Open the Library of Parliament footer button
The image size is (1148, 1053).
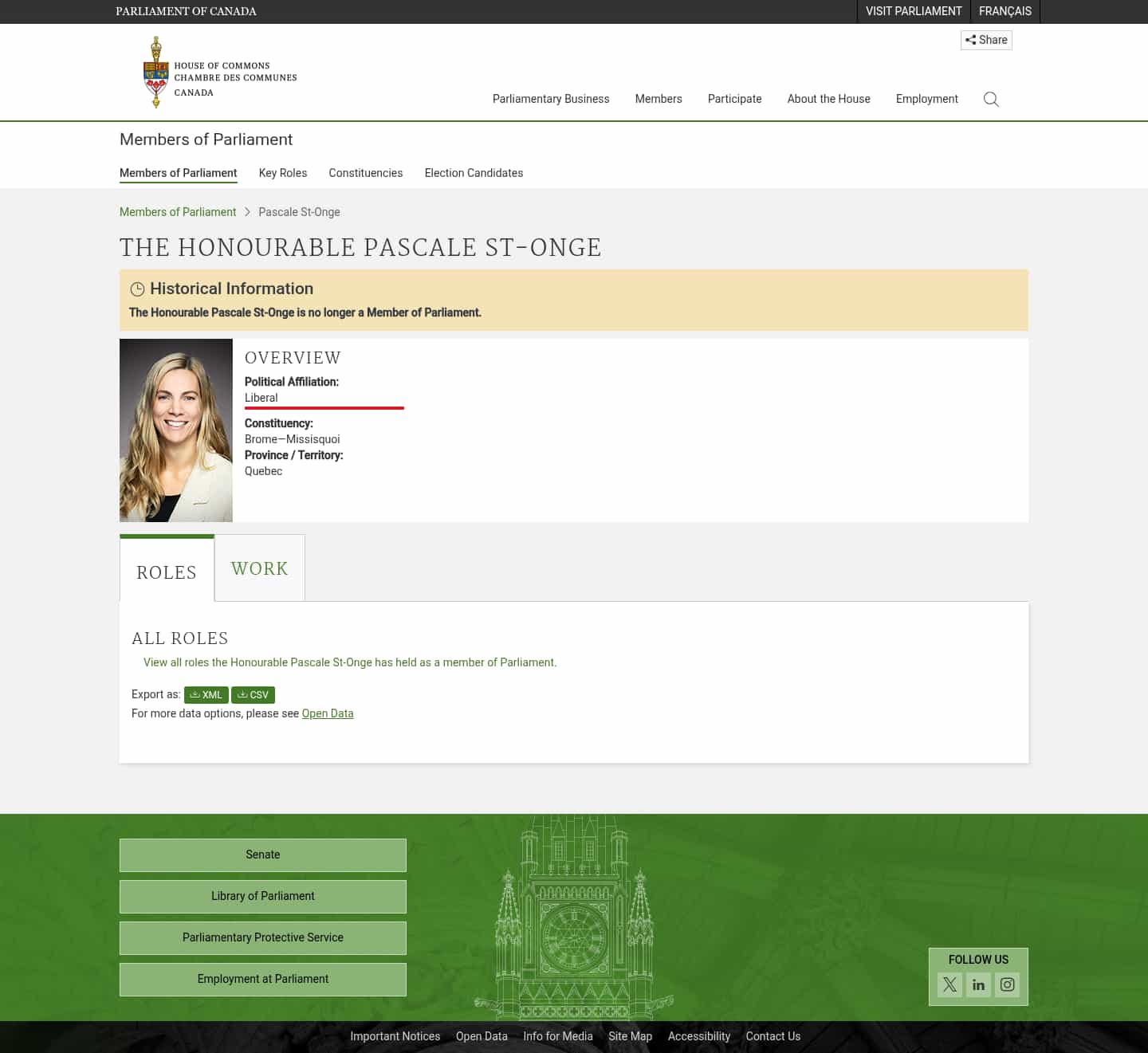click(262, 896)
